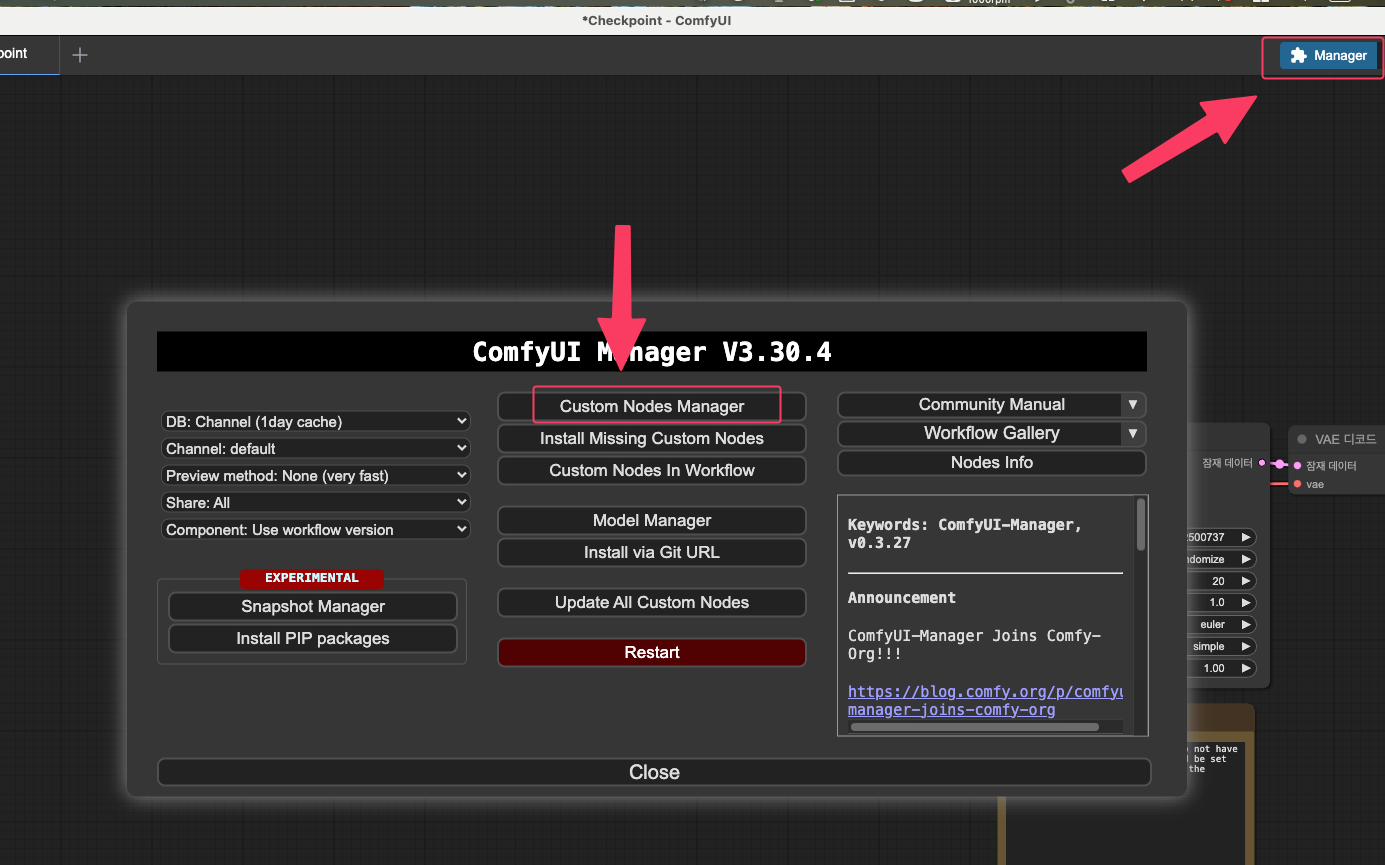
Task: Open the blog.comfy.org announcement link
Action: 985,700
